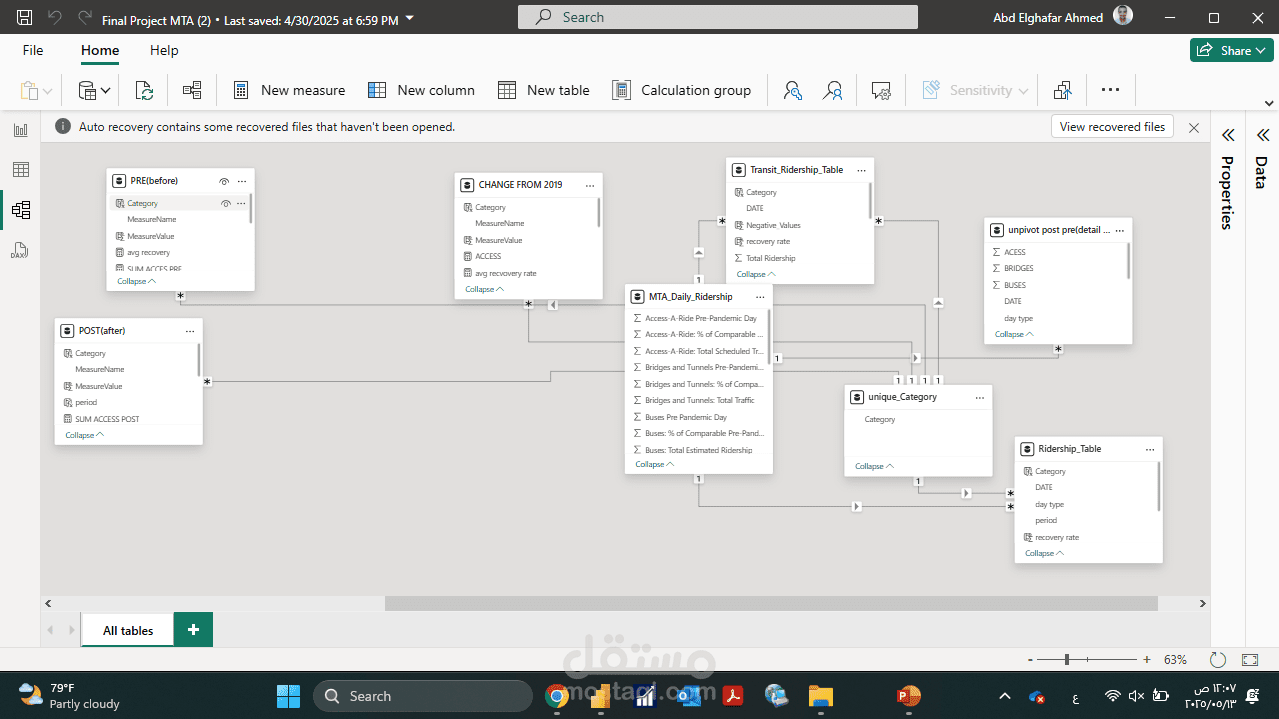Expand the Properties pane
The width and height of the screenshot is (1279, 719).
pyautogui.click(x=1228, y=136)
